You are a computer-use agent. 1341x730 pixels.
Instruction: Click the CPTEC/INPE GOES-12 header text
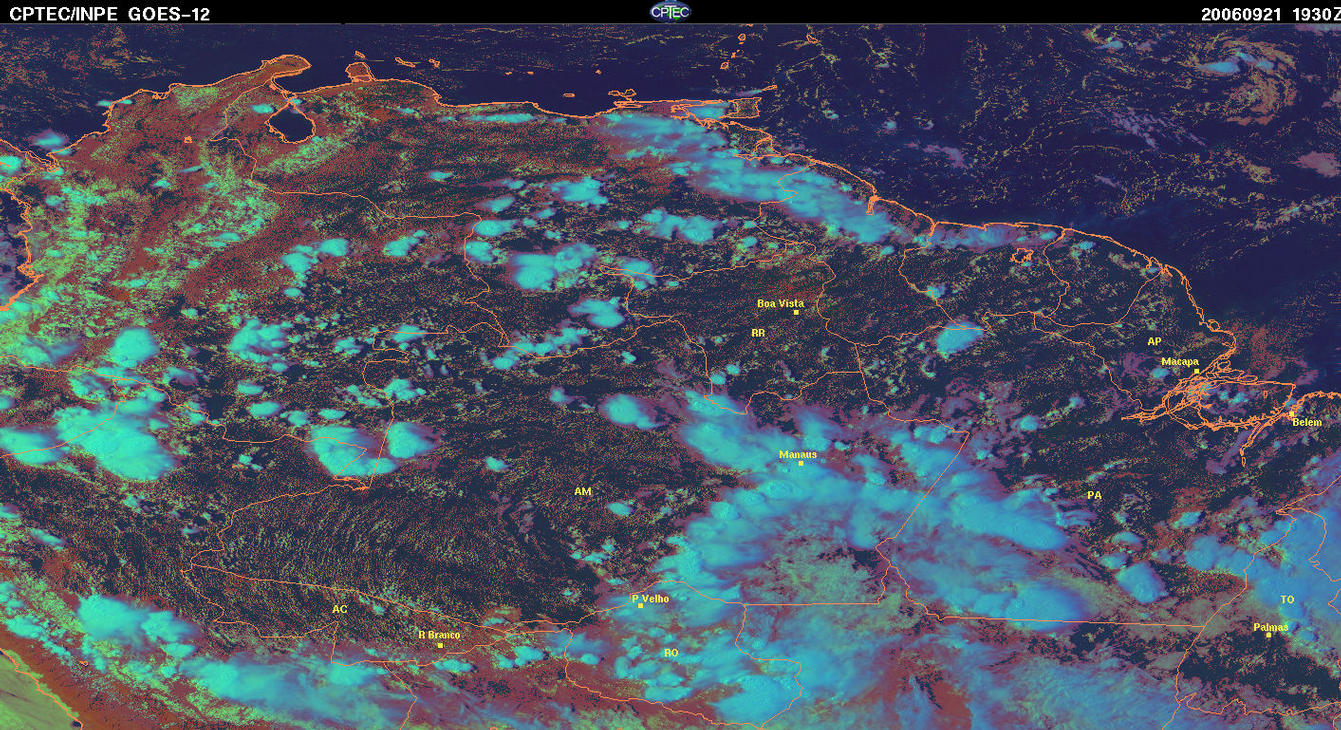(109, 14)
